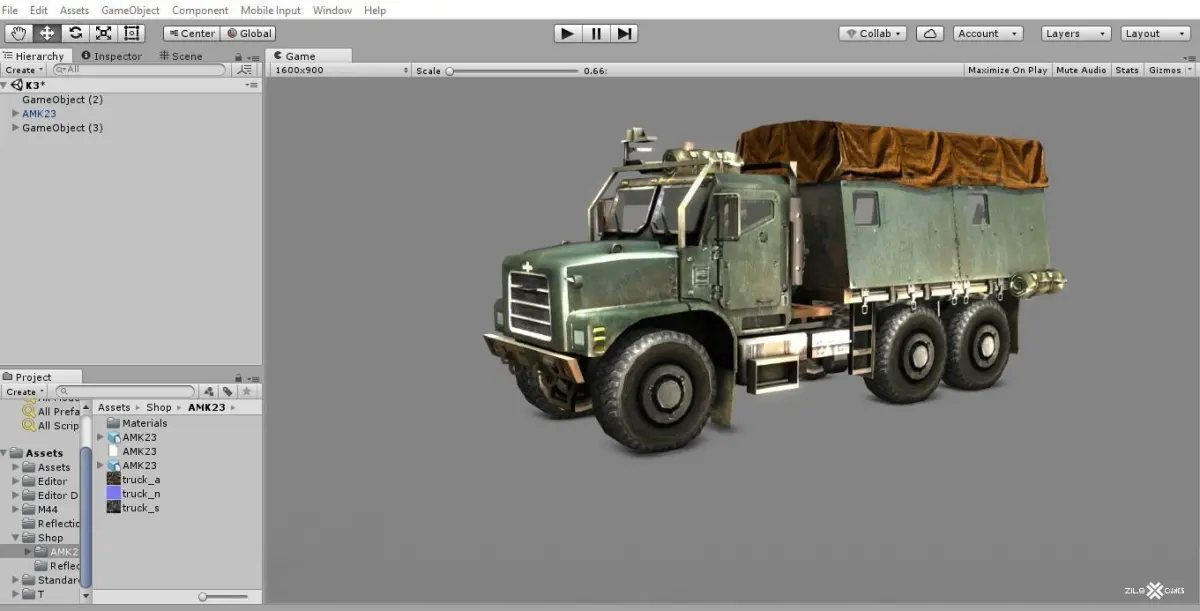Screen dimensions: 1200x611
Task: Switch to the Scene tab
Action: tap(181, 56)
